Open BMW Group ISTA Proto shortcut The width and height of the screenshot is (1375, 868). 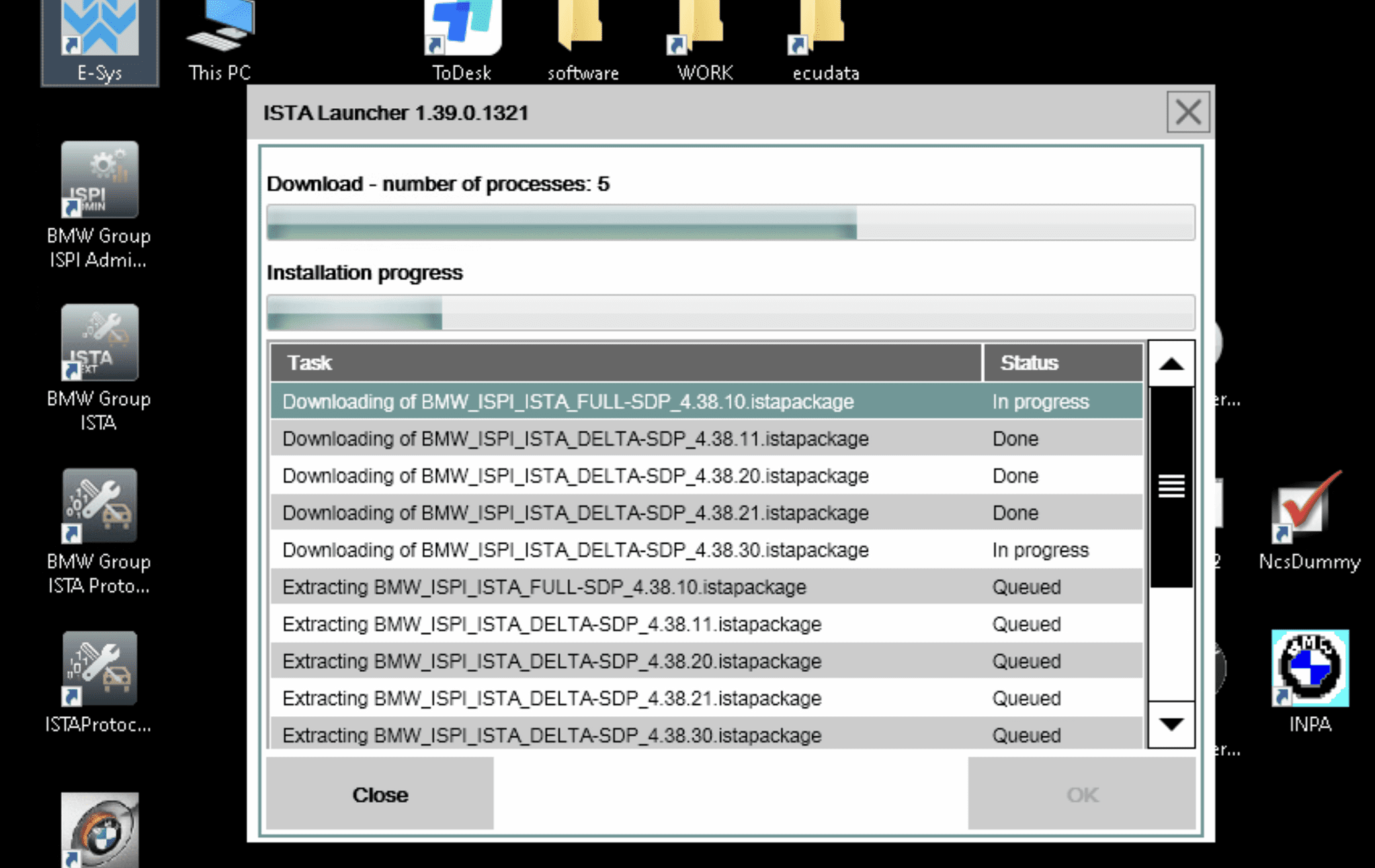[x=99, y=532]
